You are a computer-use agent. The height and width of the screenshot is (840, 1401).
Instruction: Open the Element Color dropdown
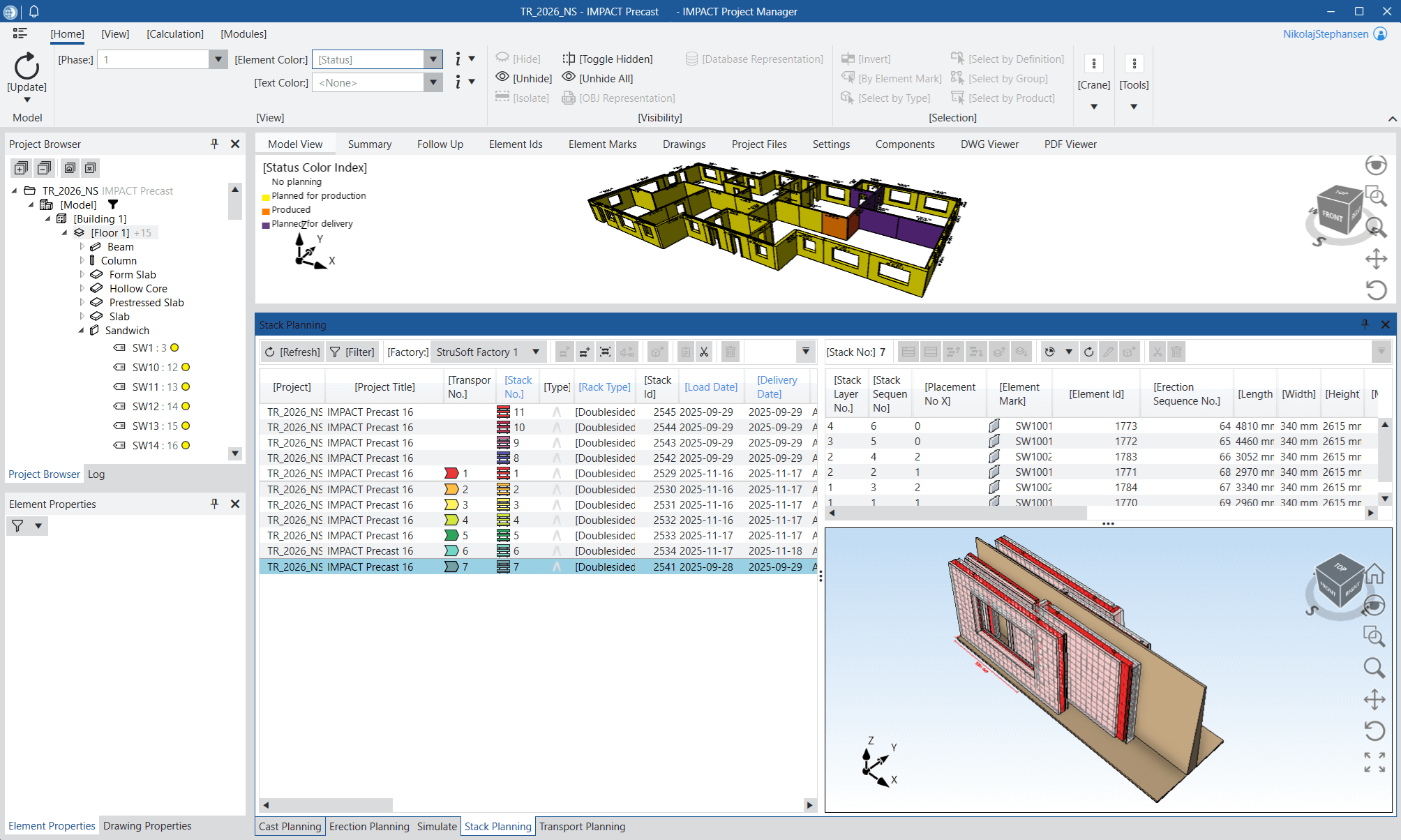(x=433, y=59)
